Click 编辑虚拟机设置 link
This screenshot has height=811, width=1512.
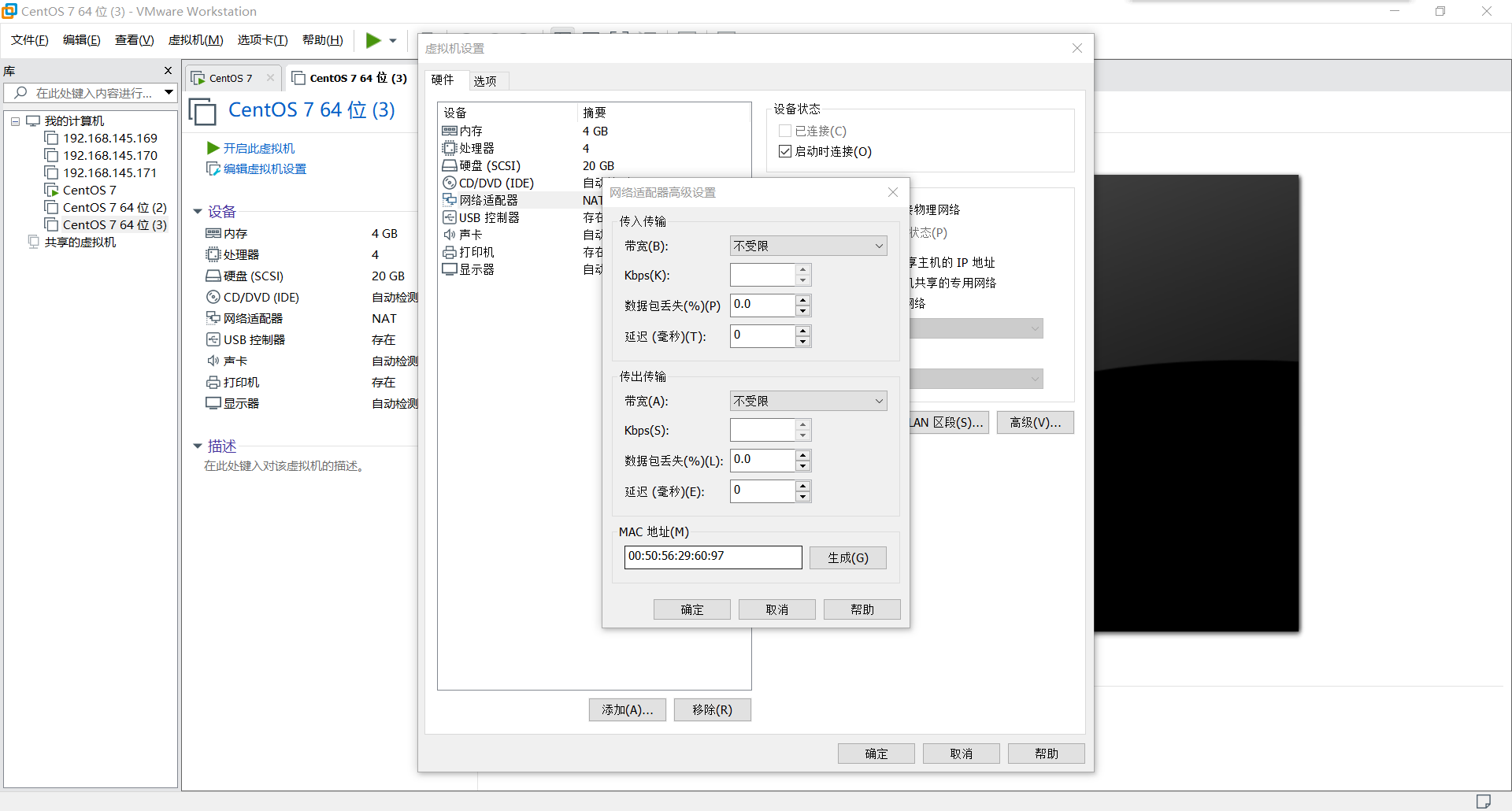coord(265,169)
